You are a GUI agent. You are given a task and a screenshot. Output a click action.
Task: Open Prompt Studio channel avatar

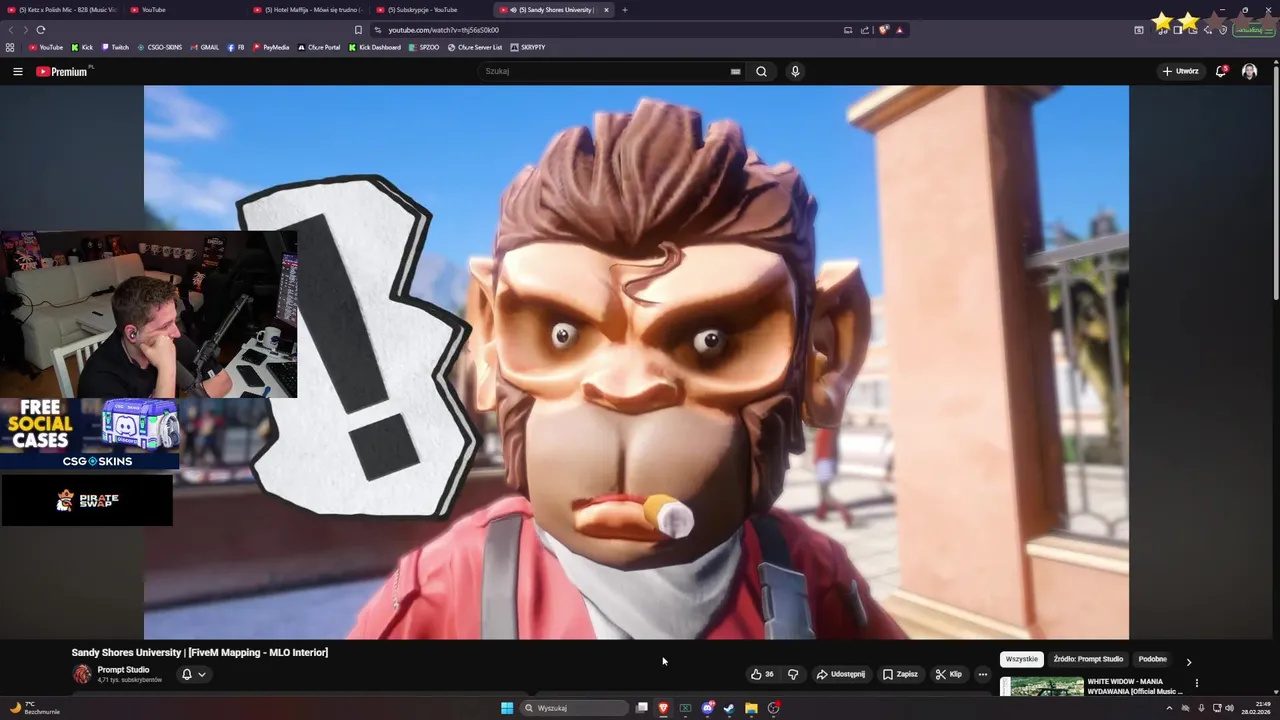pyautogui.click(x=82, y=674)
